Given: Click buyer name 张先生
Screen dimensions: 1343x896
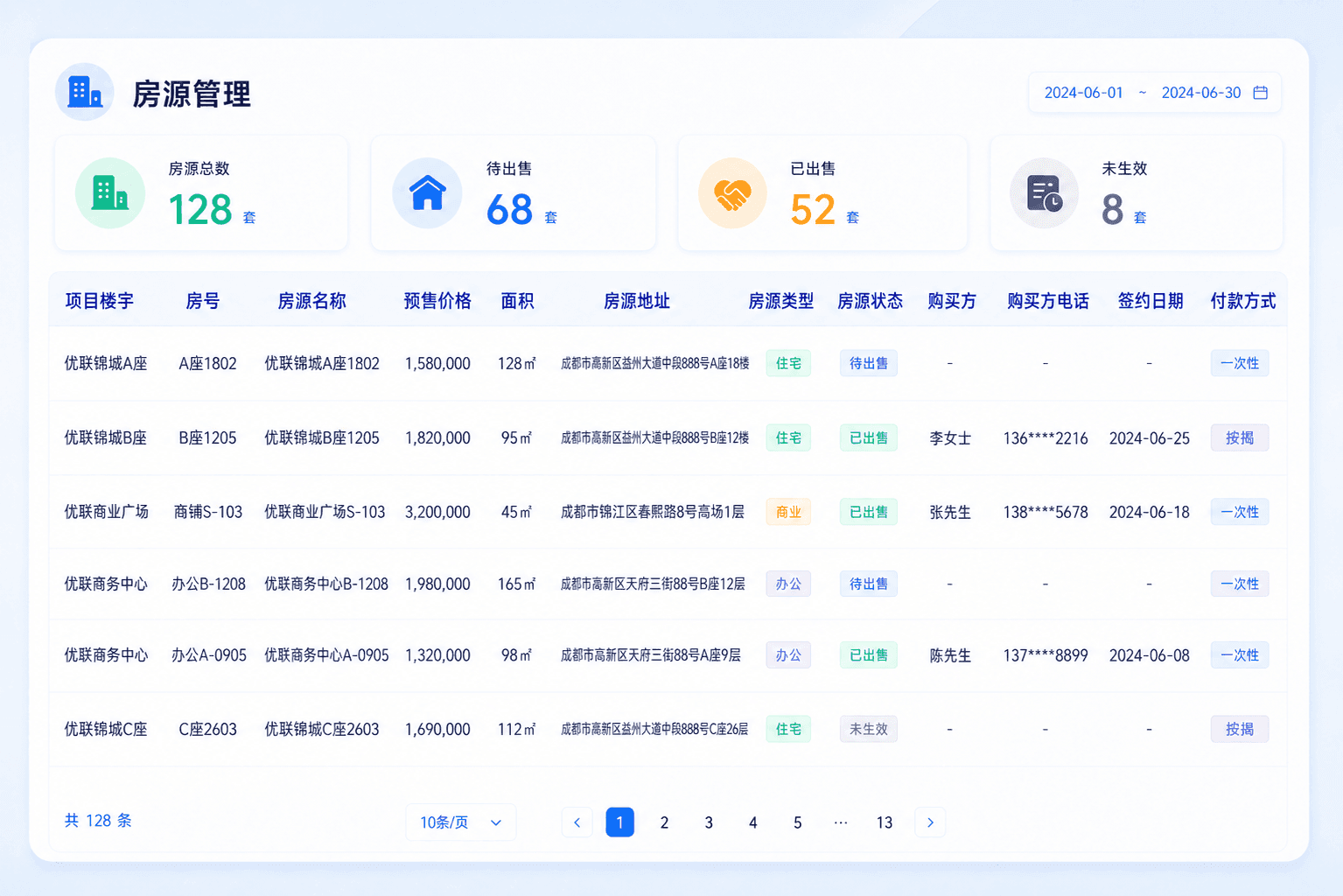Looking at the screenshot, I should point(950,512).
